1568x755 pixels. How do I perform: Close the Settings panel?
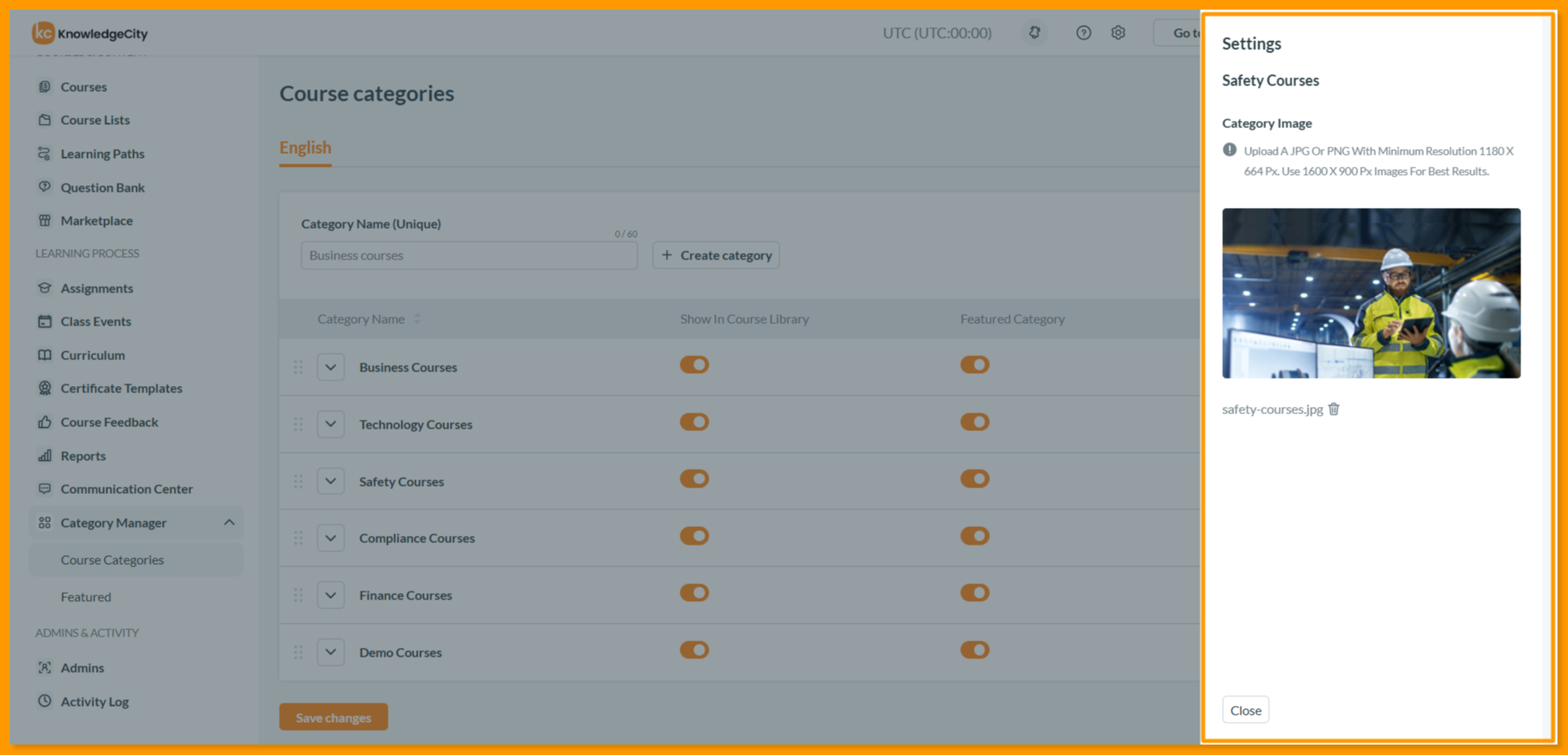pyautogui.click(x=1246, y=710)
